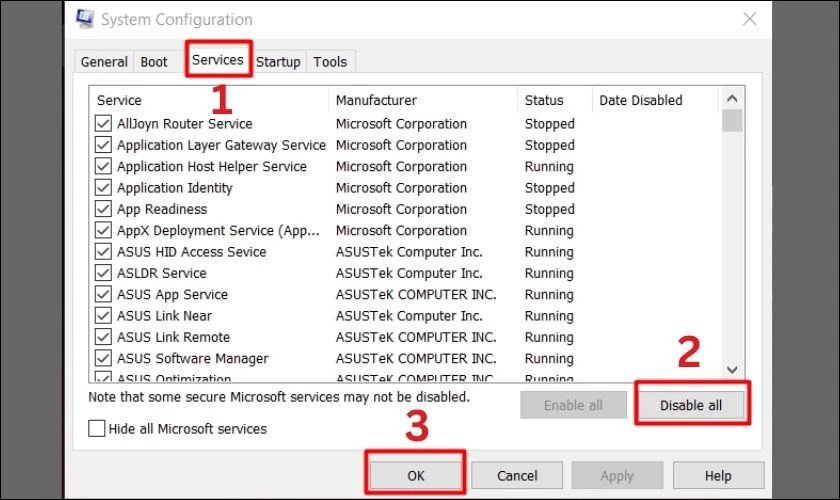Image resolution: width=840 pixels, height=500 pixels.
Task: Uncheck Application Layer Gateway Service checkbox
Action: 103,145
